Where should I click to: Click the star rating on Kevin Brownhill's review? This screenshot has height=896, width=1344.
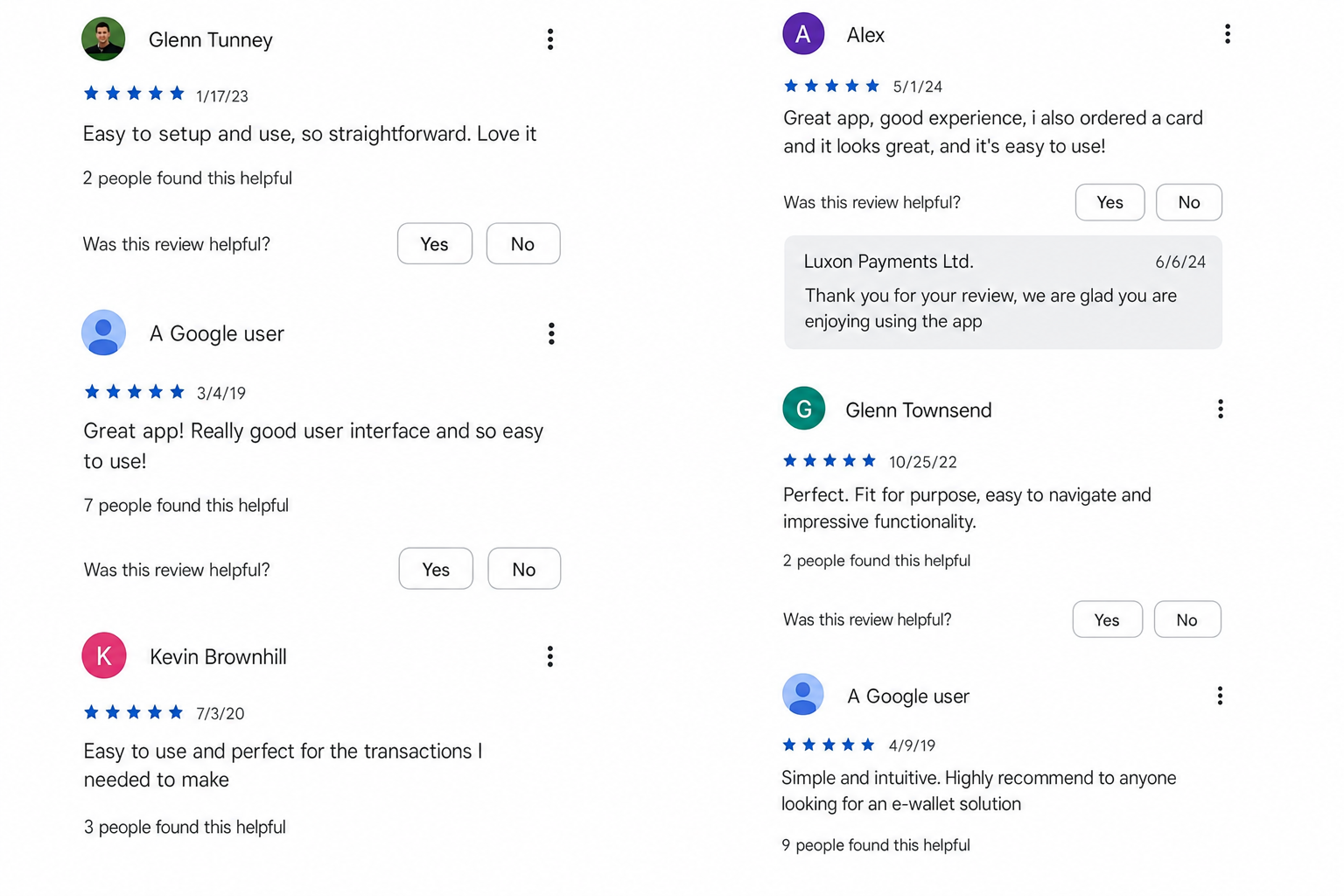134,712
